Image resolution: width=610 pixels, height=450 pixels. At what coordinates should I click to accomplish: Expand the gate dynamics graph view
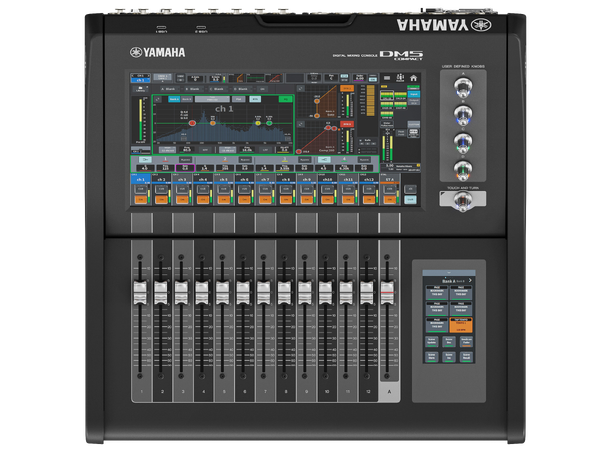pyautogui.click(x=300, y=89)
